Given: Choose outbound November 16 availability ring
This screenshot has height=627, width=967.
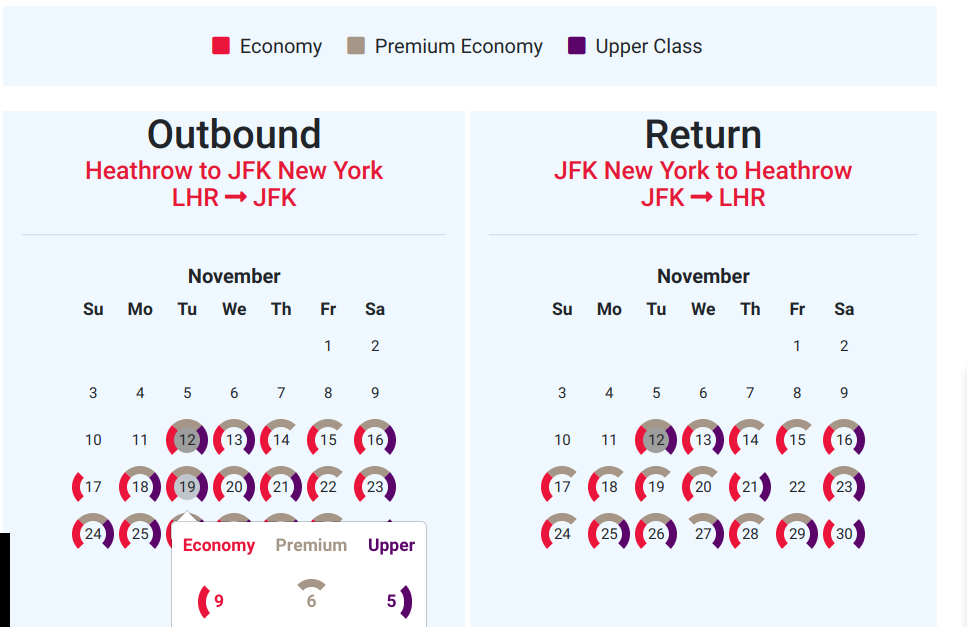Looking at the screenshot, I should (x=375, y=440).
